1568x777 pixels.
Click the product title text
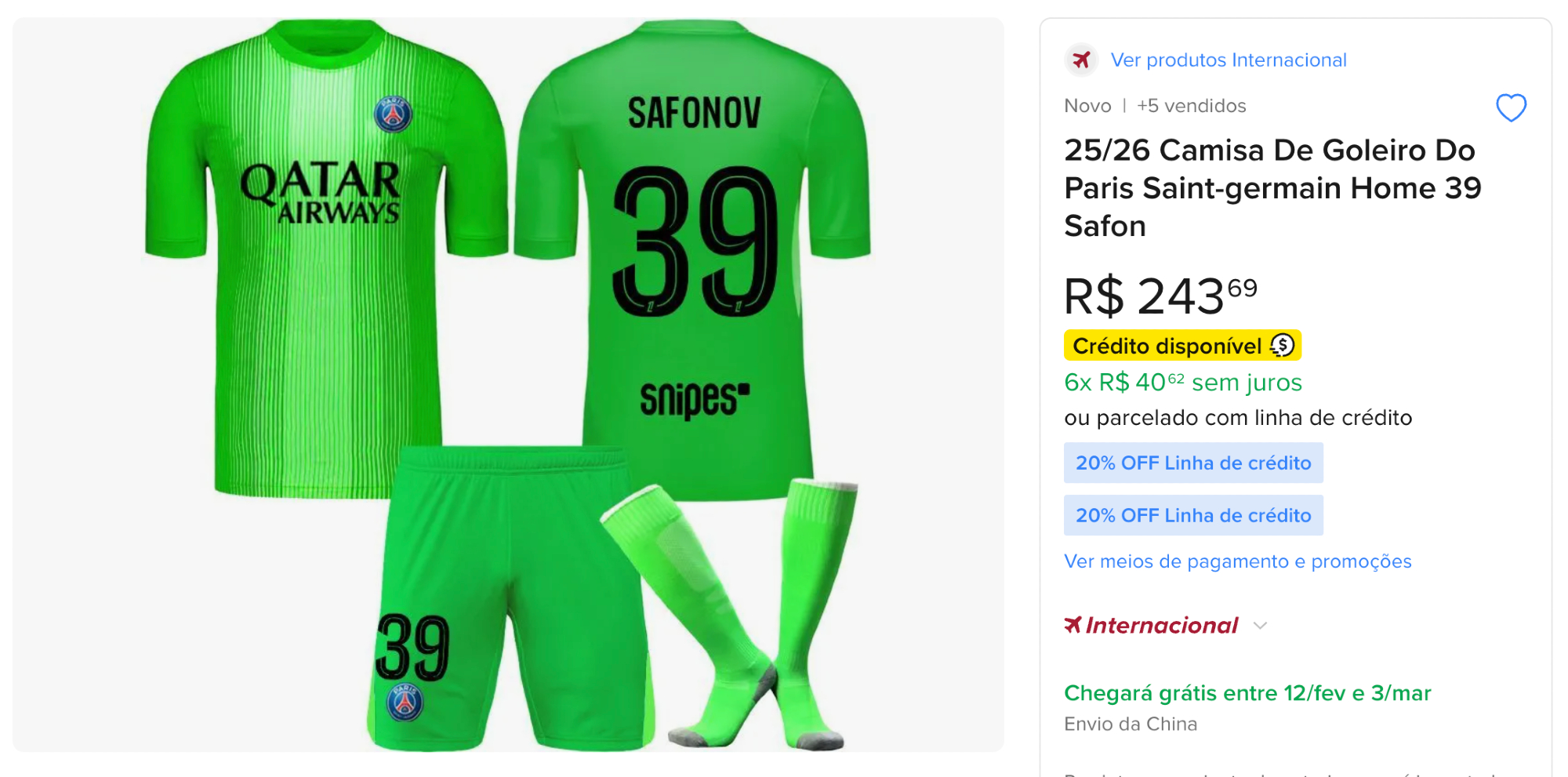pos(1272,188)
